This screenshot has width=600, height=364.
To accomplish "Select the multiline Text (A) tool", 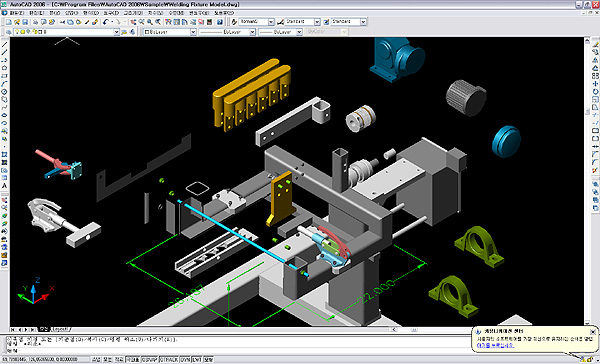I will (x=5, y=186).
